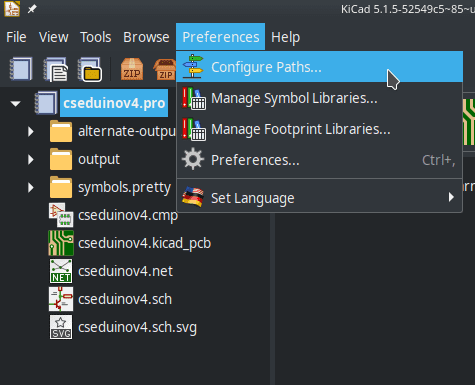Click the output folder icon

point(61,159)
